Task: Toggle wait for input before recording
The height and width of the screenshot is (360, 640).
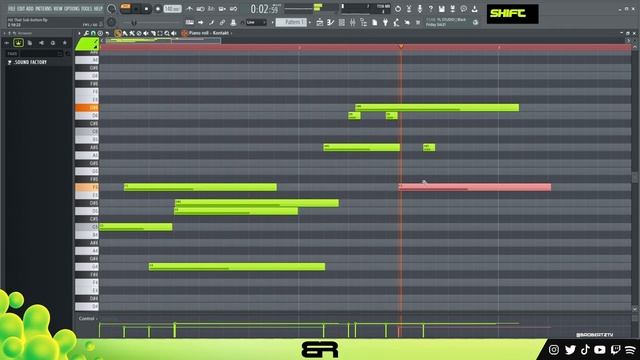Action: tap(200, 9)
